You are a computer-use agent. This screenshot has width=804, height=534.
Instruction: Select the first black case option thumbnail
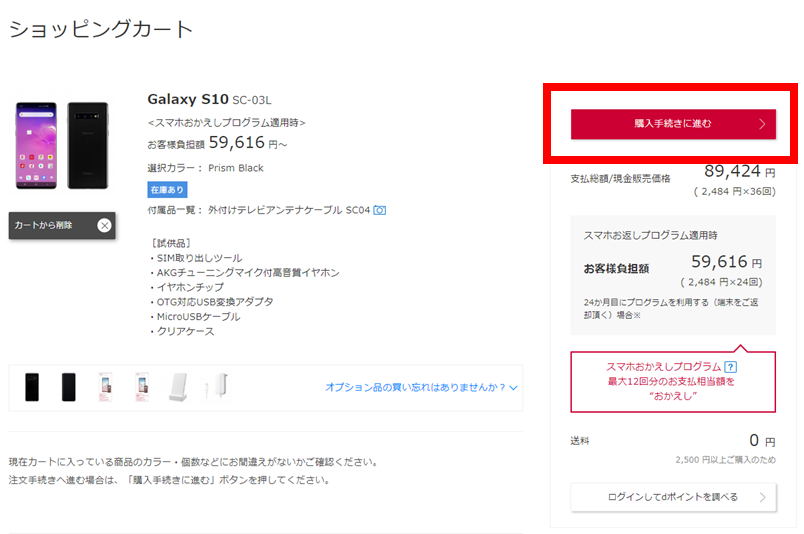[32, 387]
